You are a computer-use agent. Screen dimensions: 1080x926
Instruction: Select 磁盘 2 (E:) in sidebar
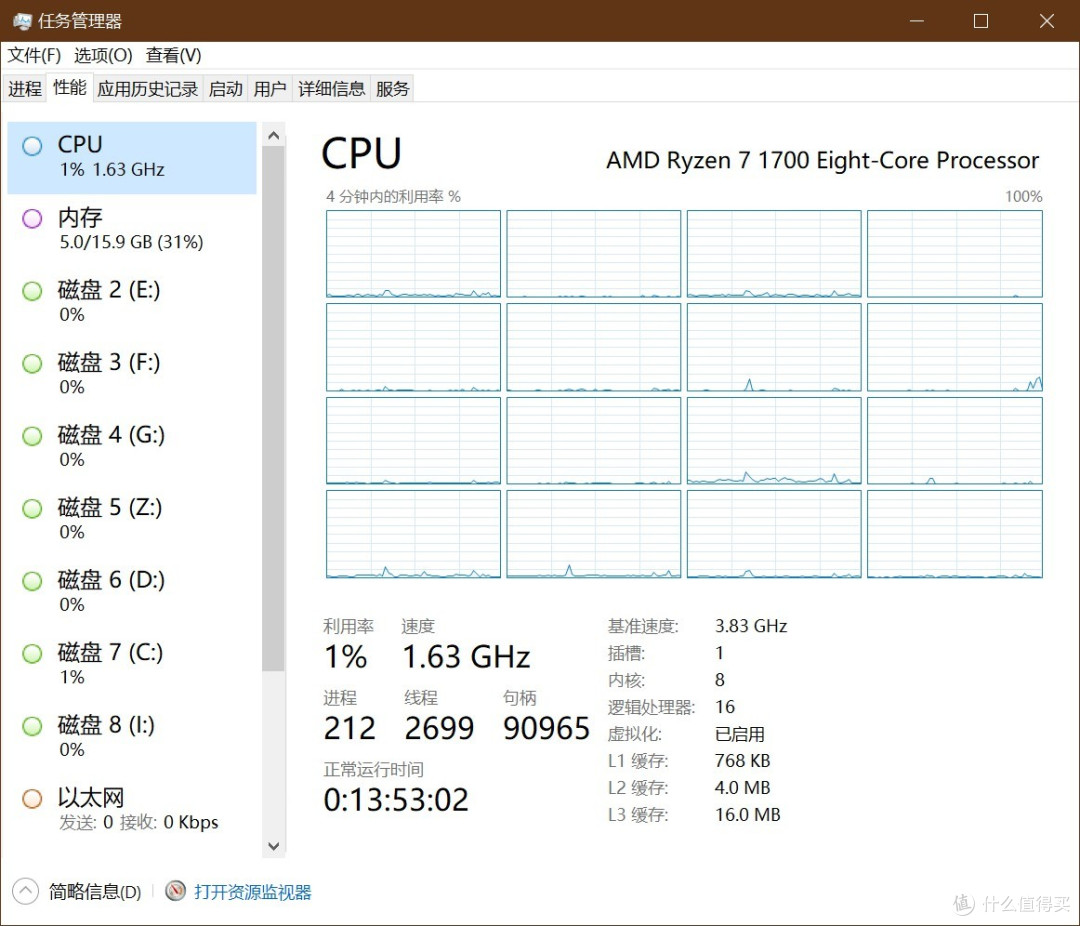coord(132,302)
